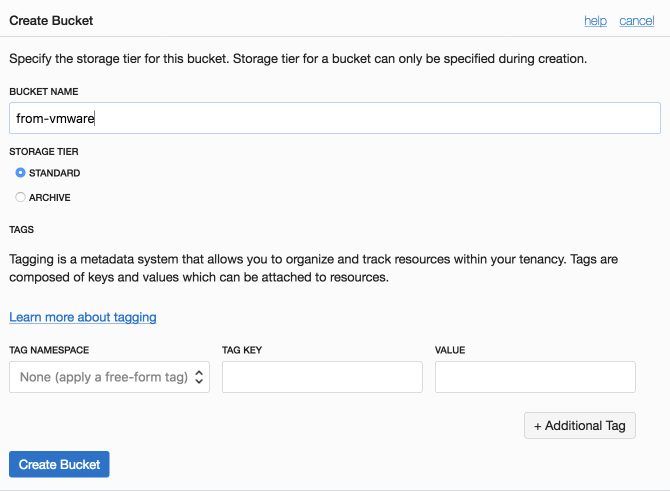Click the ARCHIVE option label text
Image resolution: width=670 pixels, height=491 pixels.
click(50, 197)
